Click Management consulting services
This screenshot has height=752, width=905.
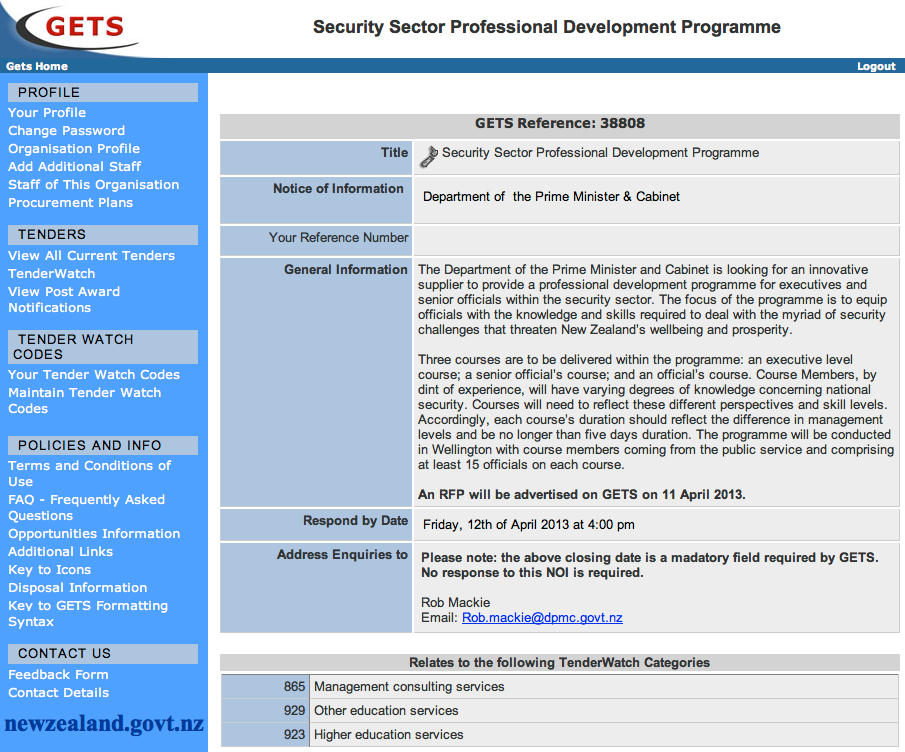(x=409, y=687)
